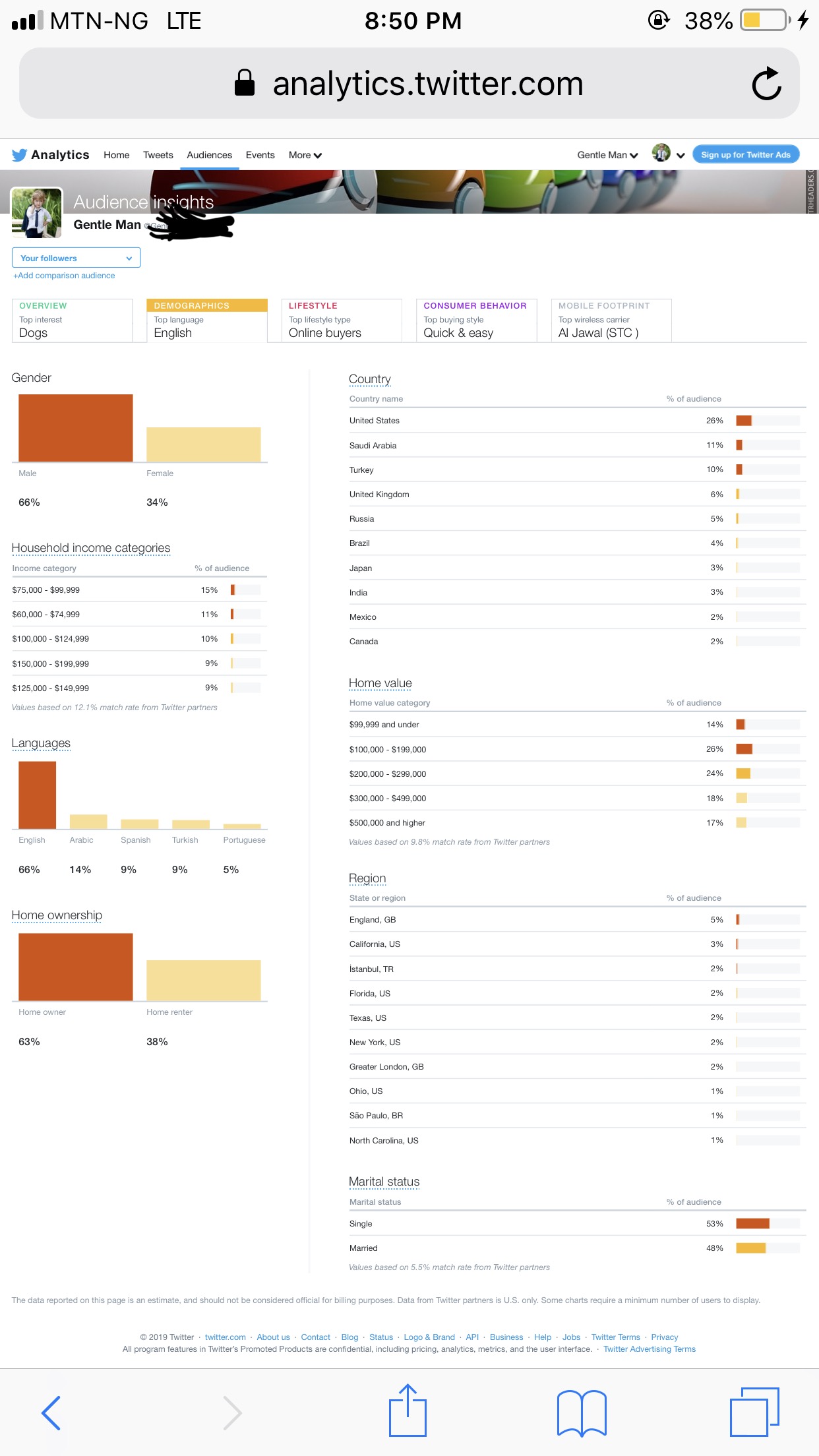Click the English language bar
Viewport: 819px width, 1456px height.
click(38, 795)
